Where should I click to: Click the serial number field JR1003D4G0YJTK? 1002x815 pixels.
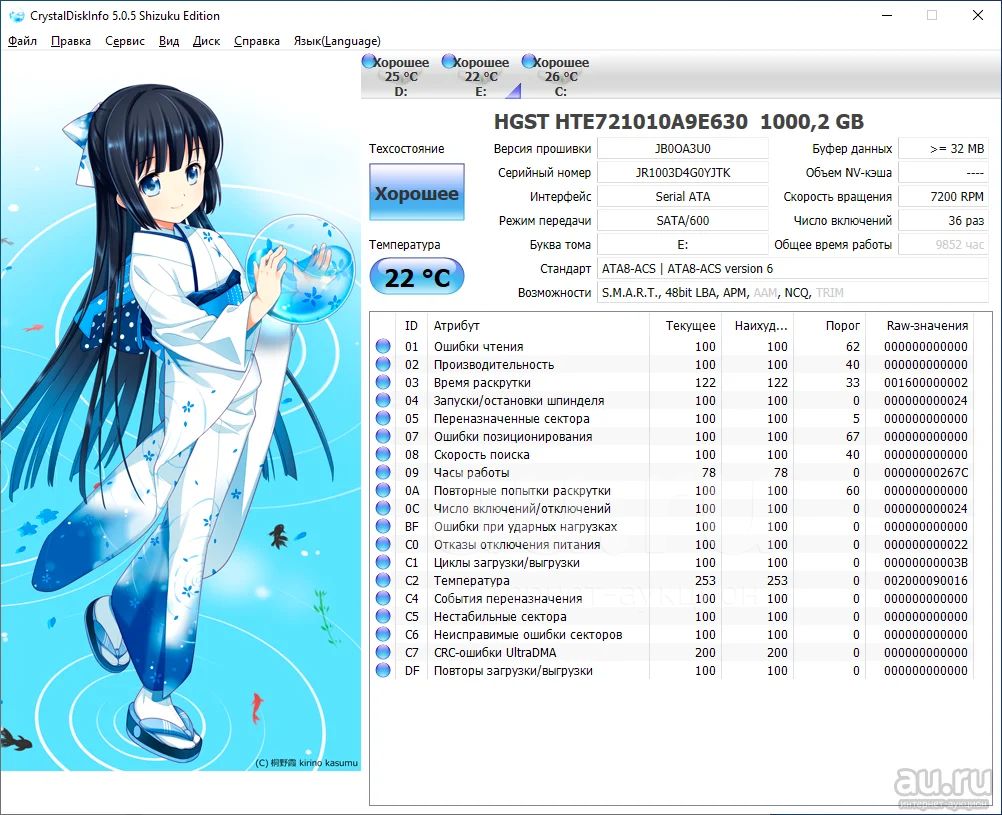coord(682,173)
